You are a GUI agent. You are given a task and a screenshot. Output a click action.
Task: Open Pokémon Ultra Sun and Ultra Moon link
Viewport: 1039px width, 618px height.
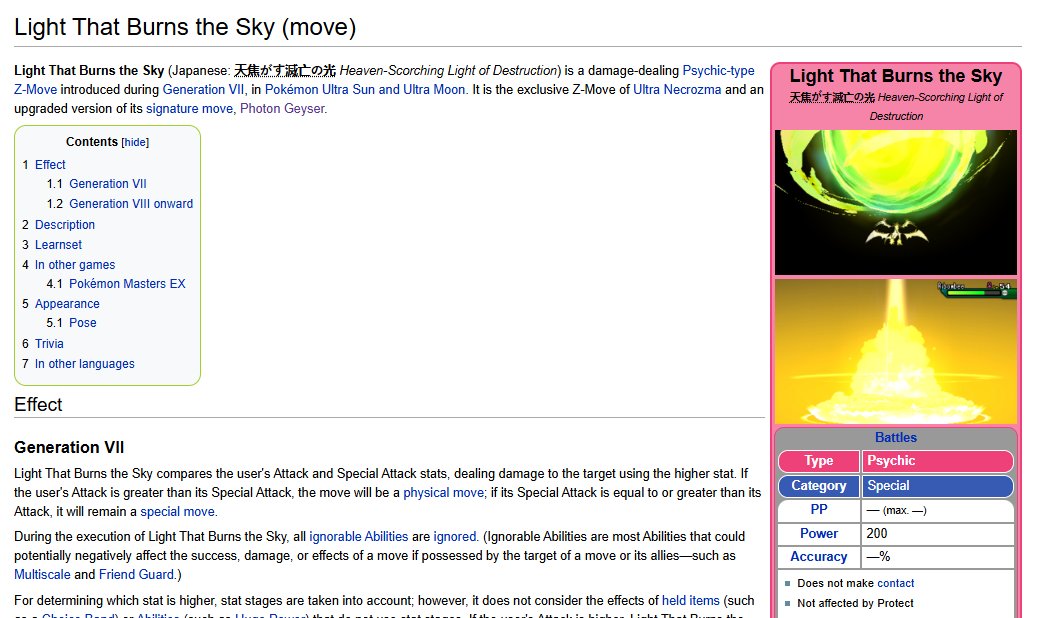point(364,89)
